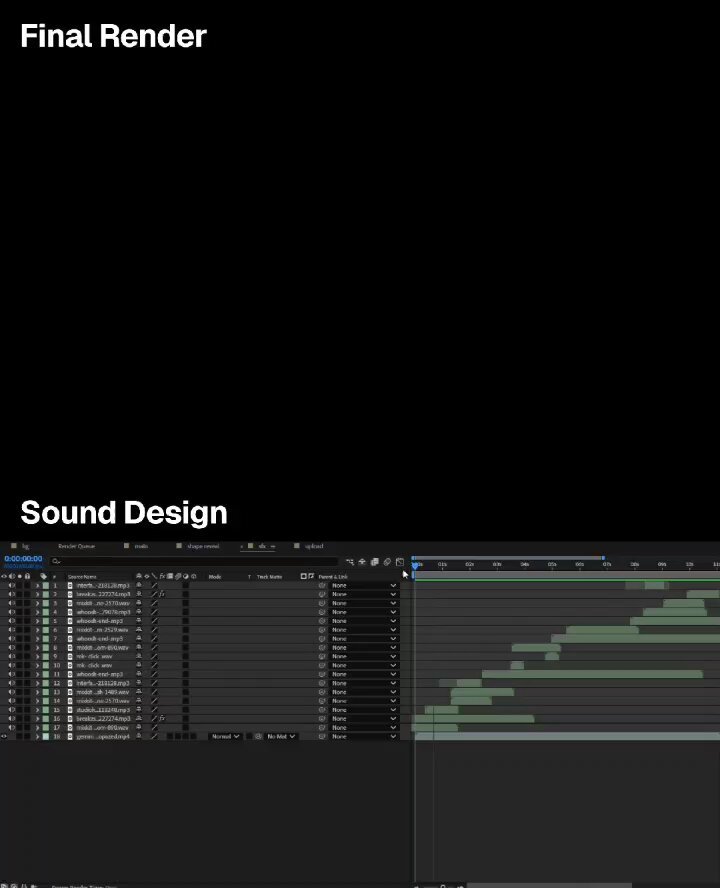720x888 pixels.
Task: Click the lock column header icon
Action: pos(27,577)
